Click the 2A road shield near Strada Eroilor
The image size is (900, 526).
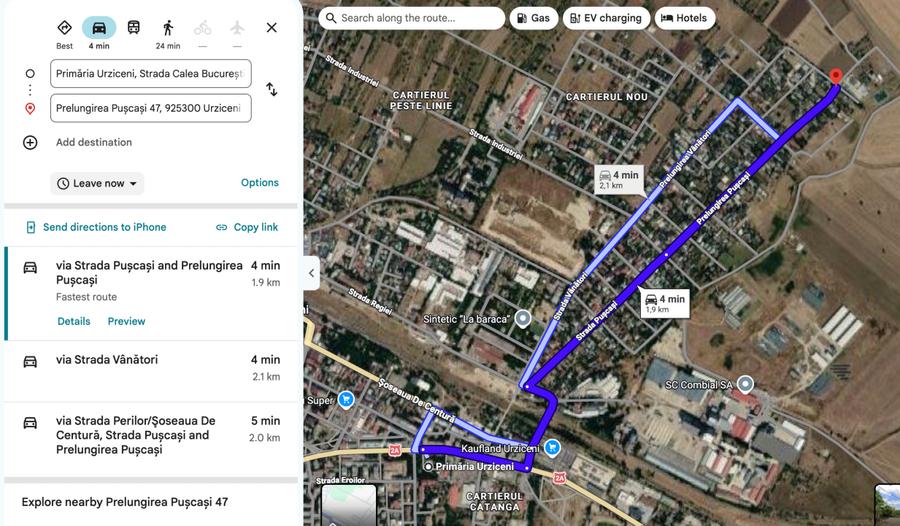395,451
